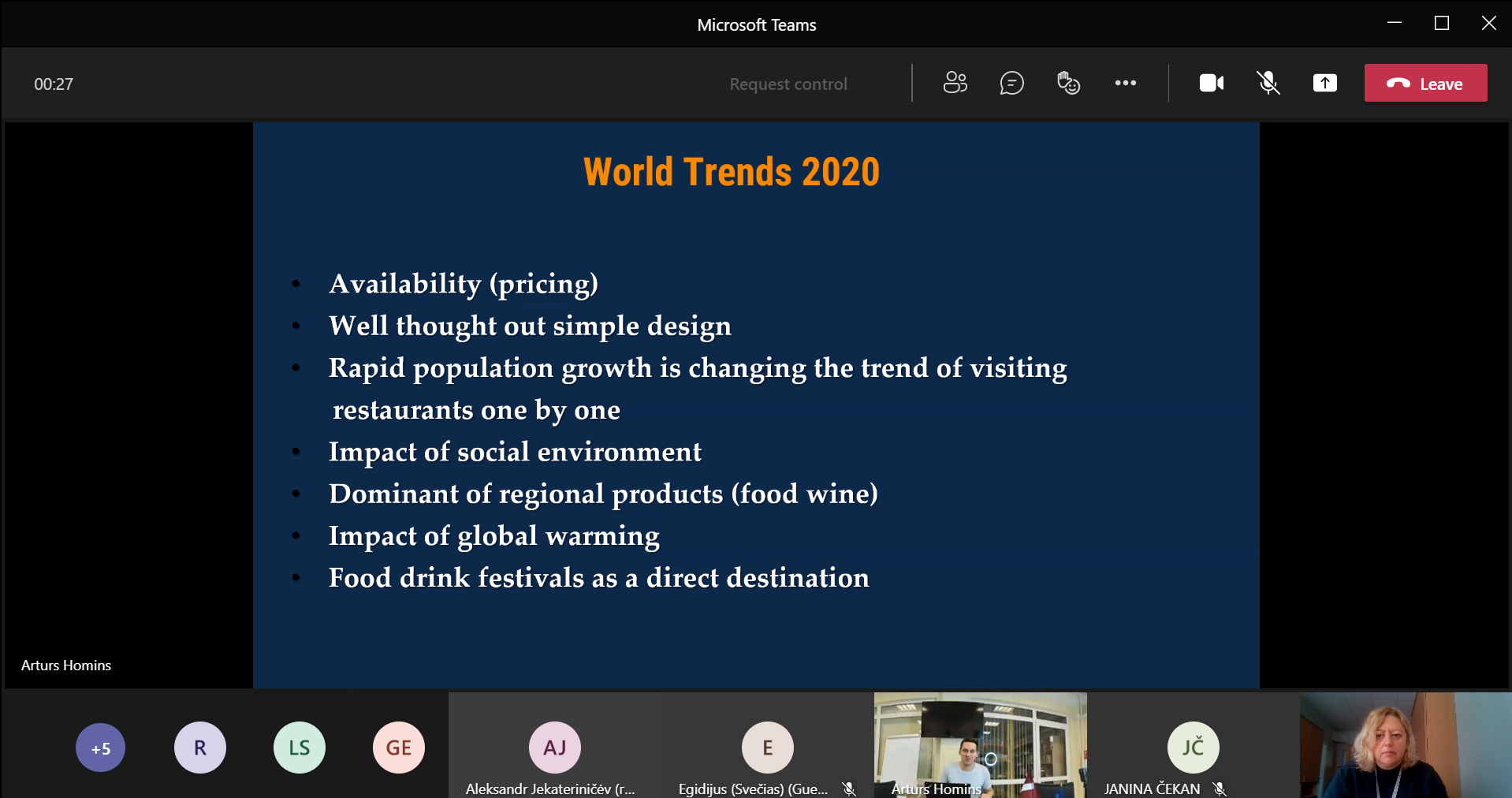Viewport: 1512px width, 798px height.
Task: Close the Microsoft Teams window
Action: pyautogui.click(x=1489, y=23)
